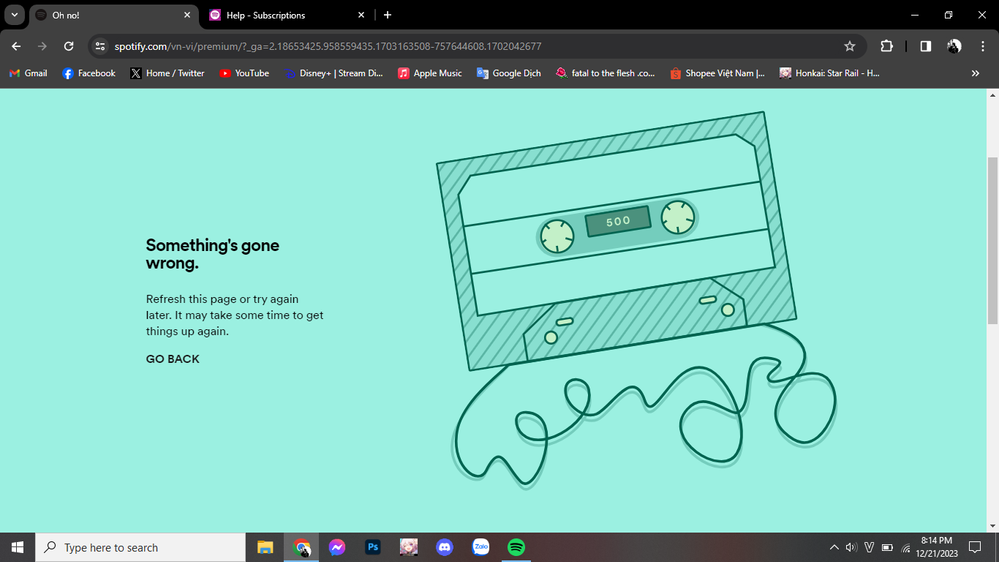999x562 pixels.
Task: Click the GO BACK link
Action: (x=173, y=359)
